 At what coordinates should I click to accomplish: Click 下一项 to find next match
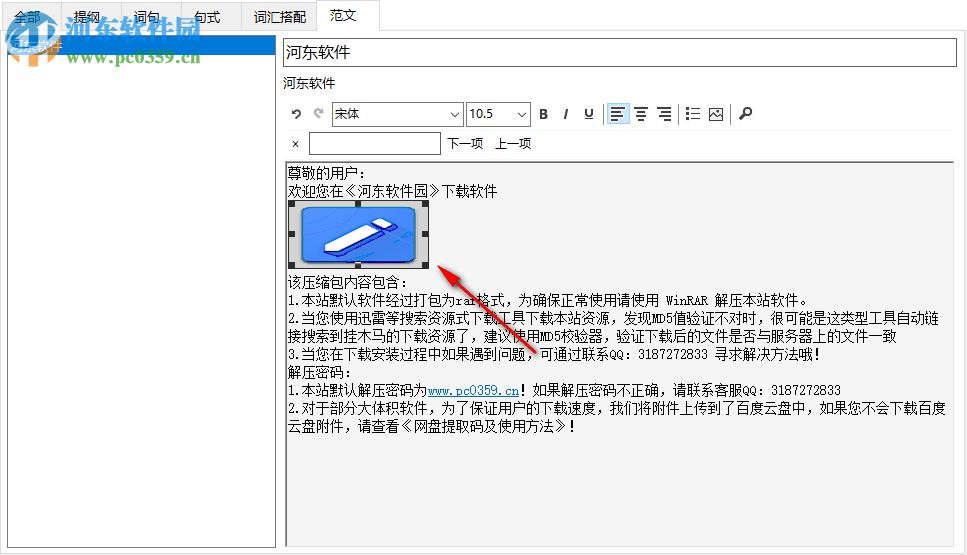pos(465,144)
